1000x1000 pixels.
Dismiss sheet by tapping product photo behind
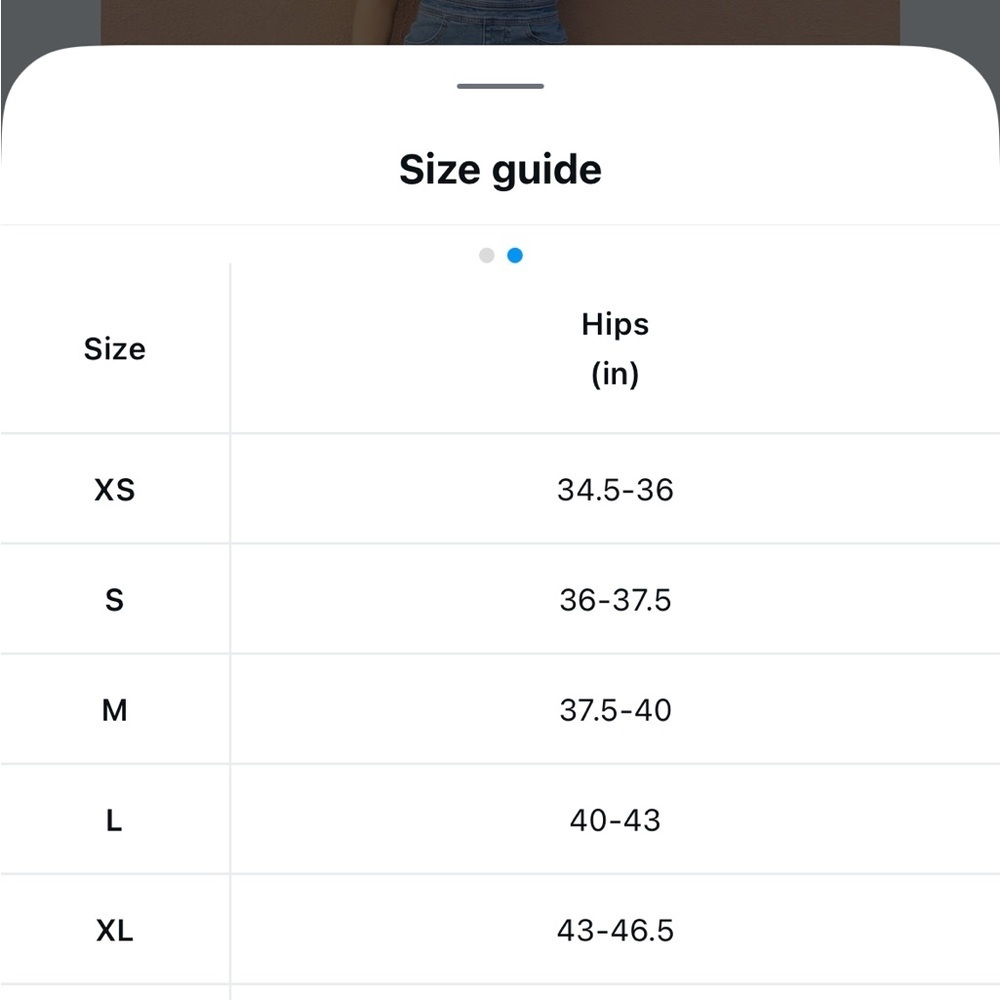[500, 22]
